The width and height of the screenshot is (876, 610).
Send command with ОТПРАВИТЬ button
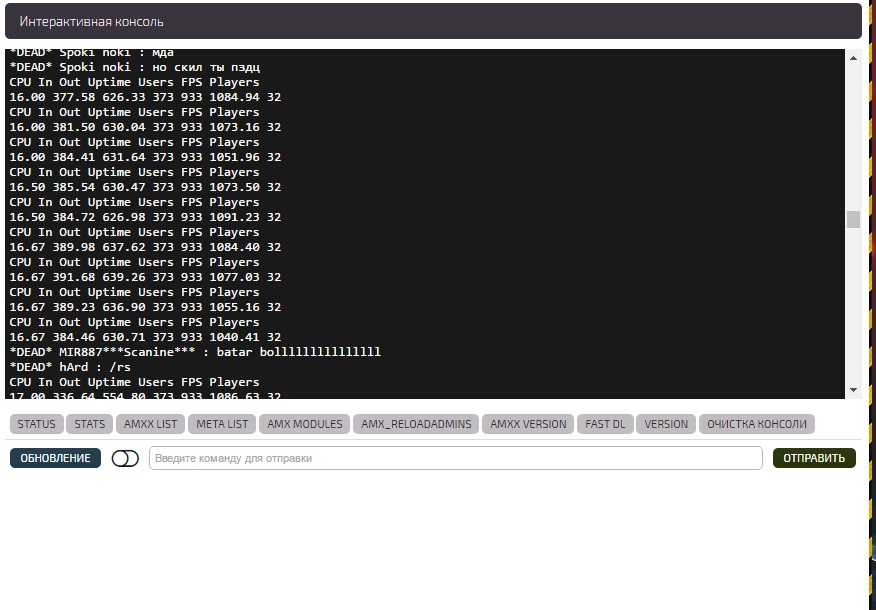click(x=814, y=458)
